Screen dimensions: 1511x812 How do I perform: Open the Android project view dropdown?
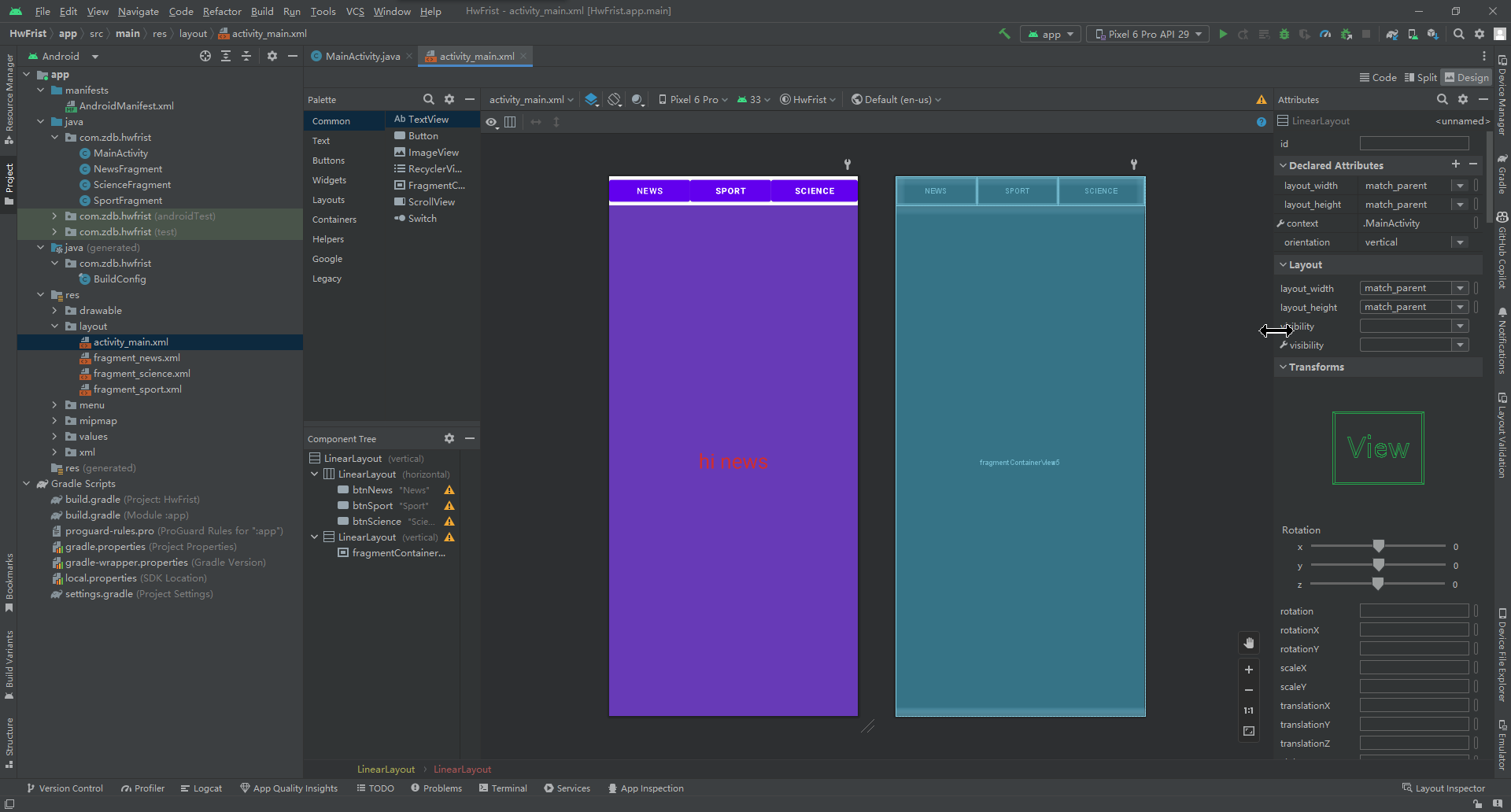[x=63, y=56]
